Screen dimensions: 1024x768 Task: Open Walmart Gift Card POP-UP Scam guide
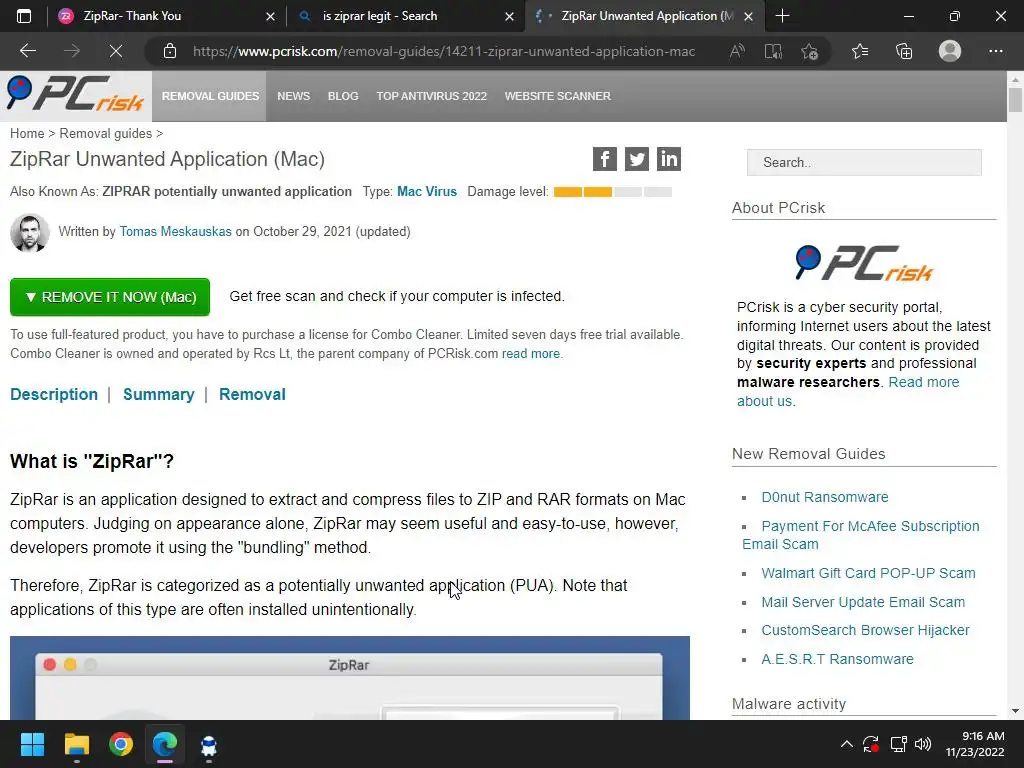click(x=869, y=573)
